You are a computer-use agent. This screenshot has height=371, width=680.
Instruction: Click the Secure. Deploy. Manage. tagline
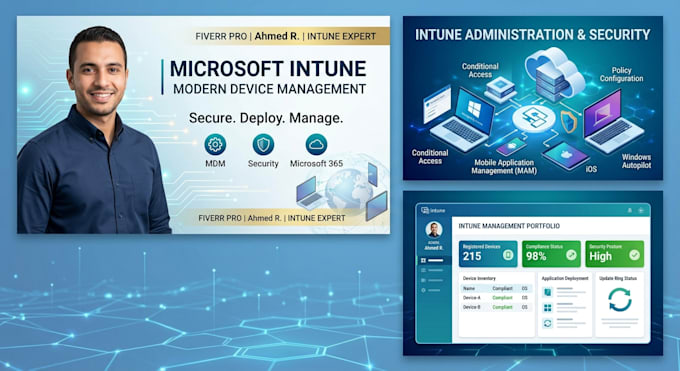(266, 118)
